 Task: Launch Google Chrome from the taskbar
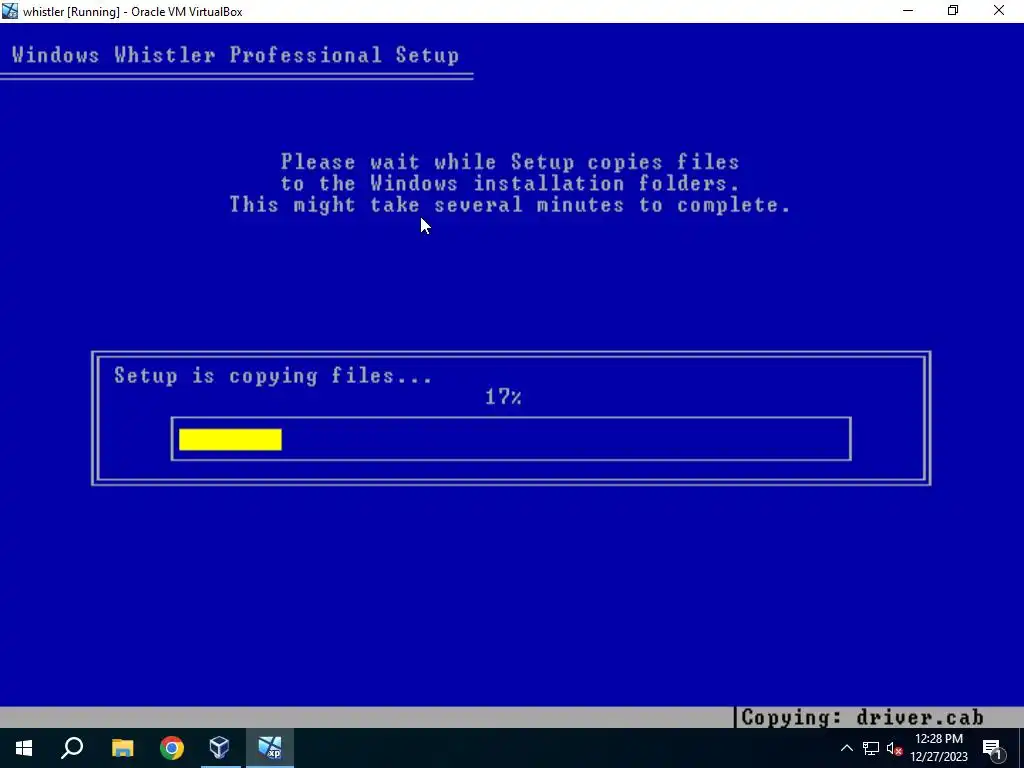pos(172,748)
